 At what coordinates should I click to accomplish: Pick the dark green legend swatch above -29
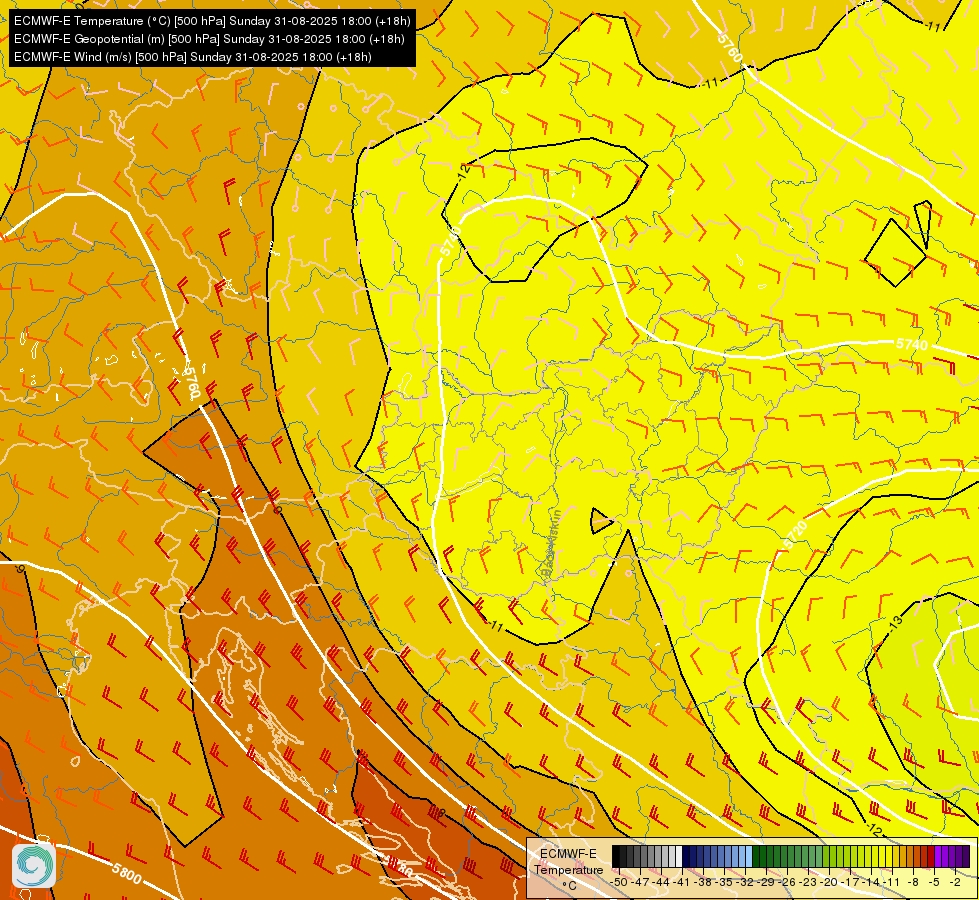point(763,856)
